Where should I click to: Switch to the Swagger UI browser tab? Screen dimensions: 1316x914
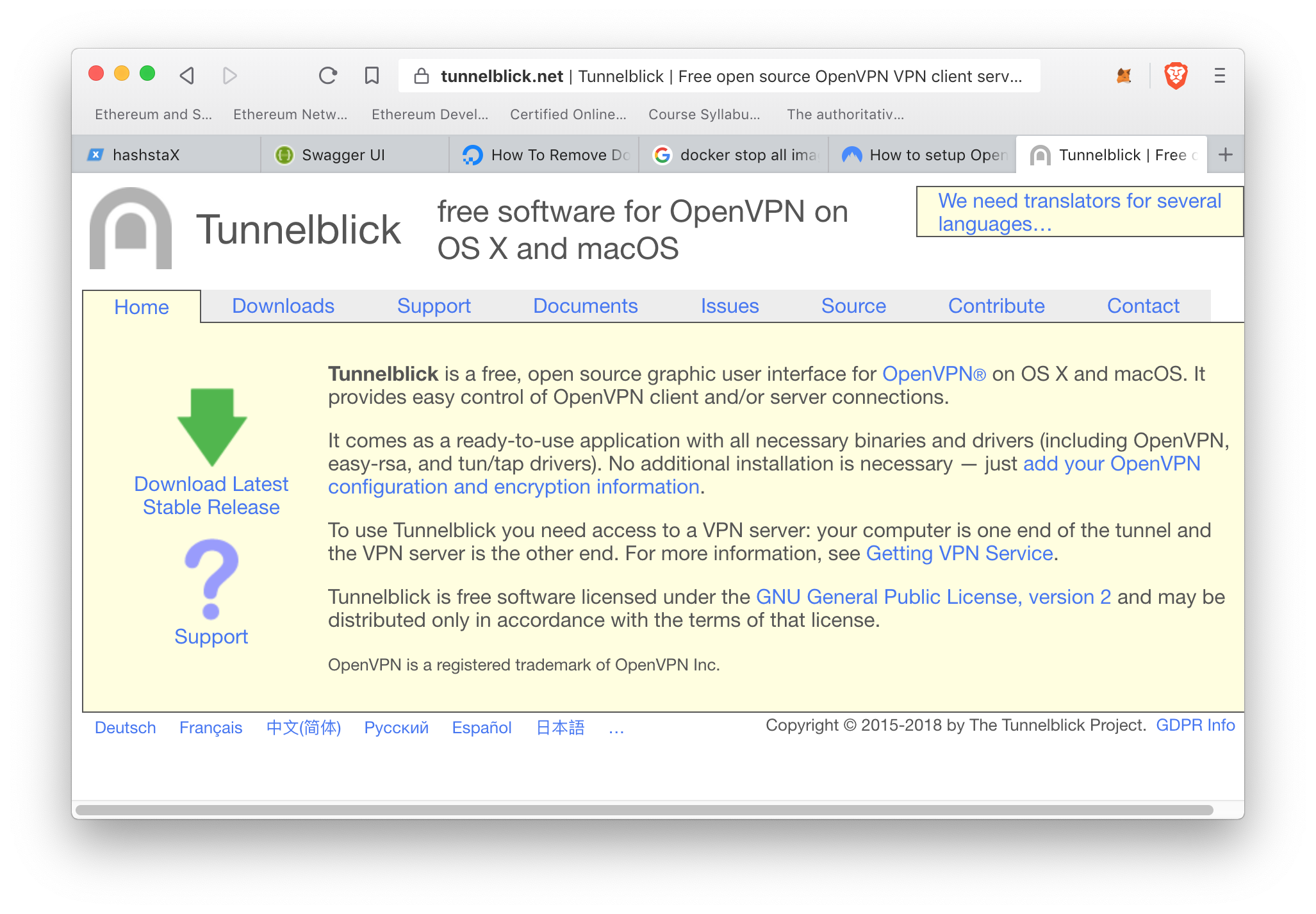point(343,154)
